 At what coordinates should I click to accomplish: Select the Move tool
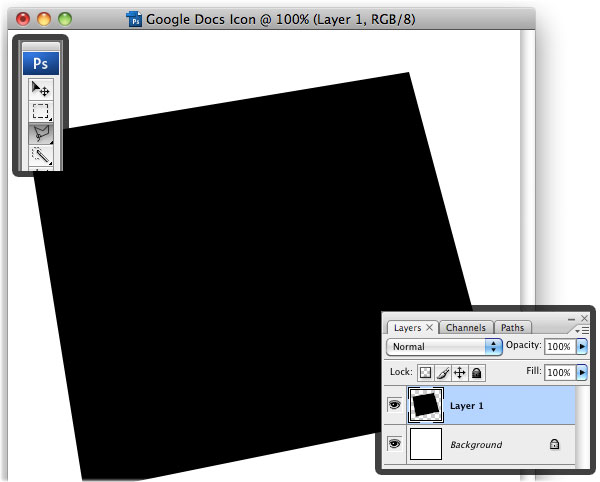[x=41, y=90]
